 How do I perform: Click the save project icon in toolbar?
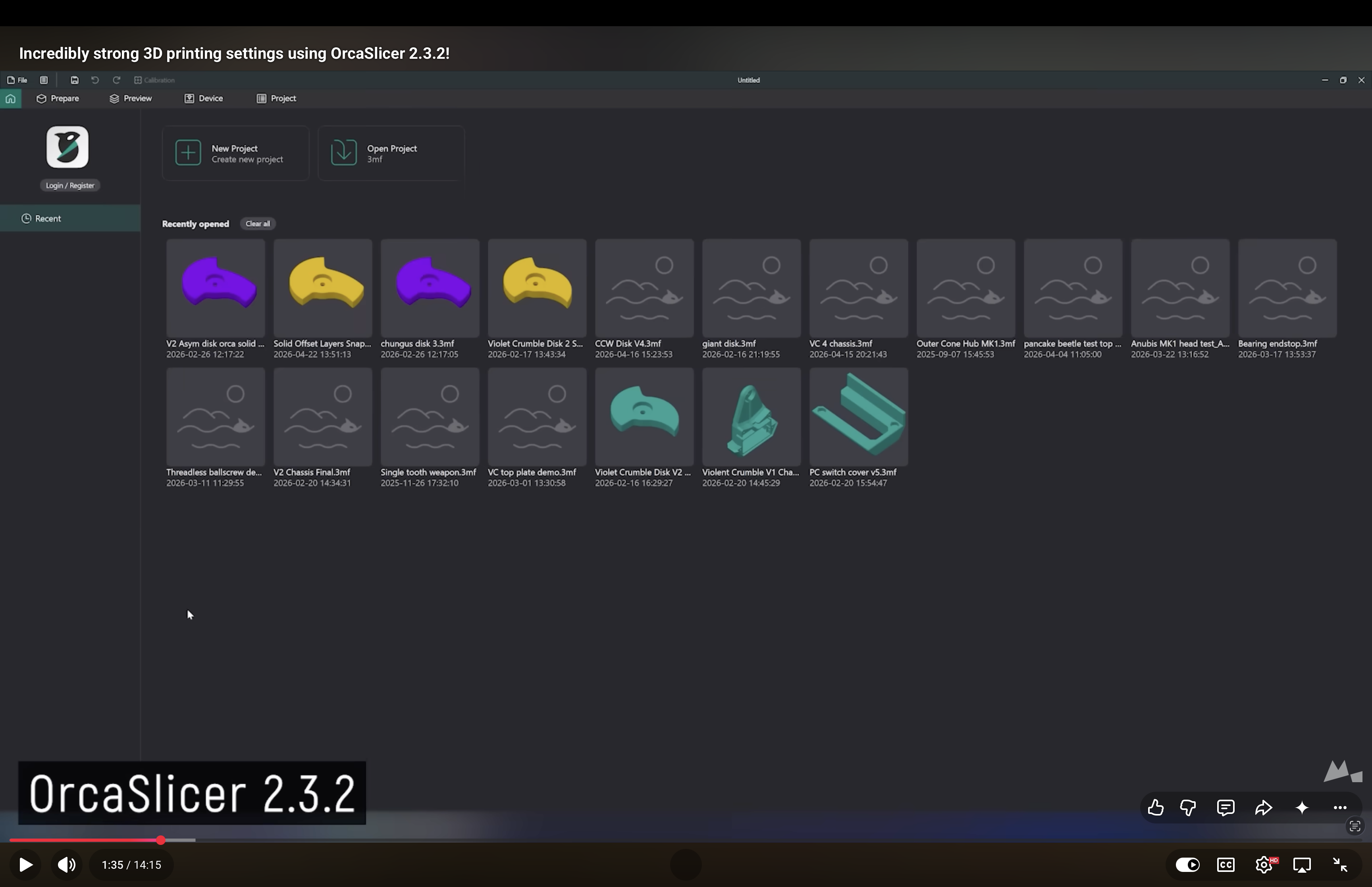coord(74,80)
